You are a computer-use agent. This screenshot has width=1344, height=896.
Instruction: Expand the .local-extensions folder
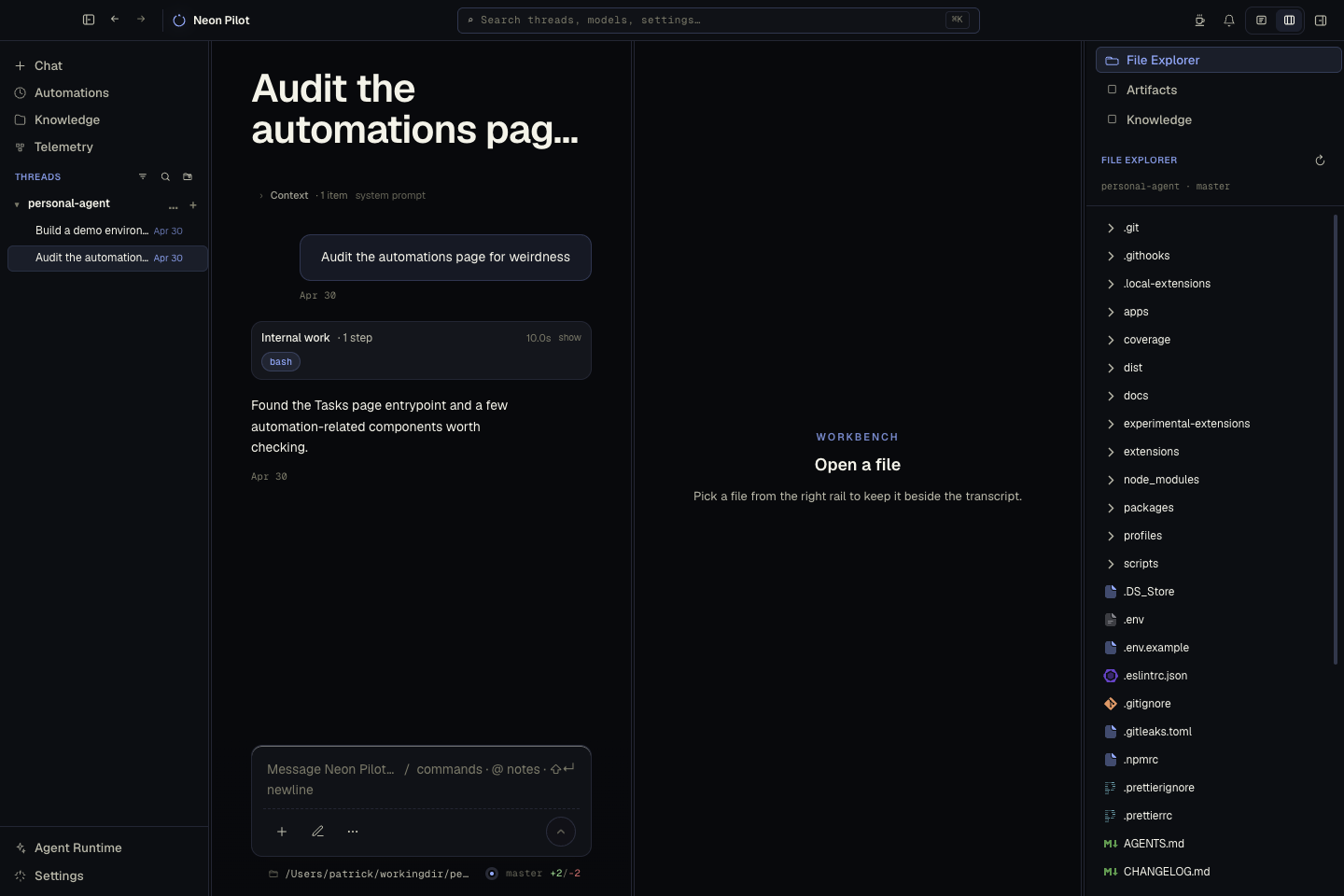click(1213, 284)
